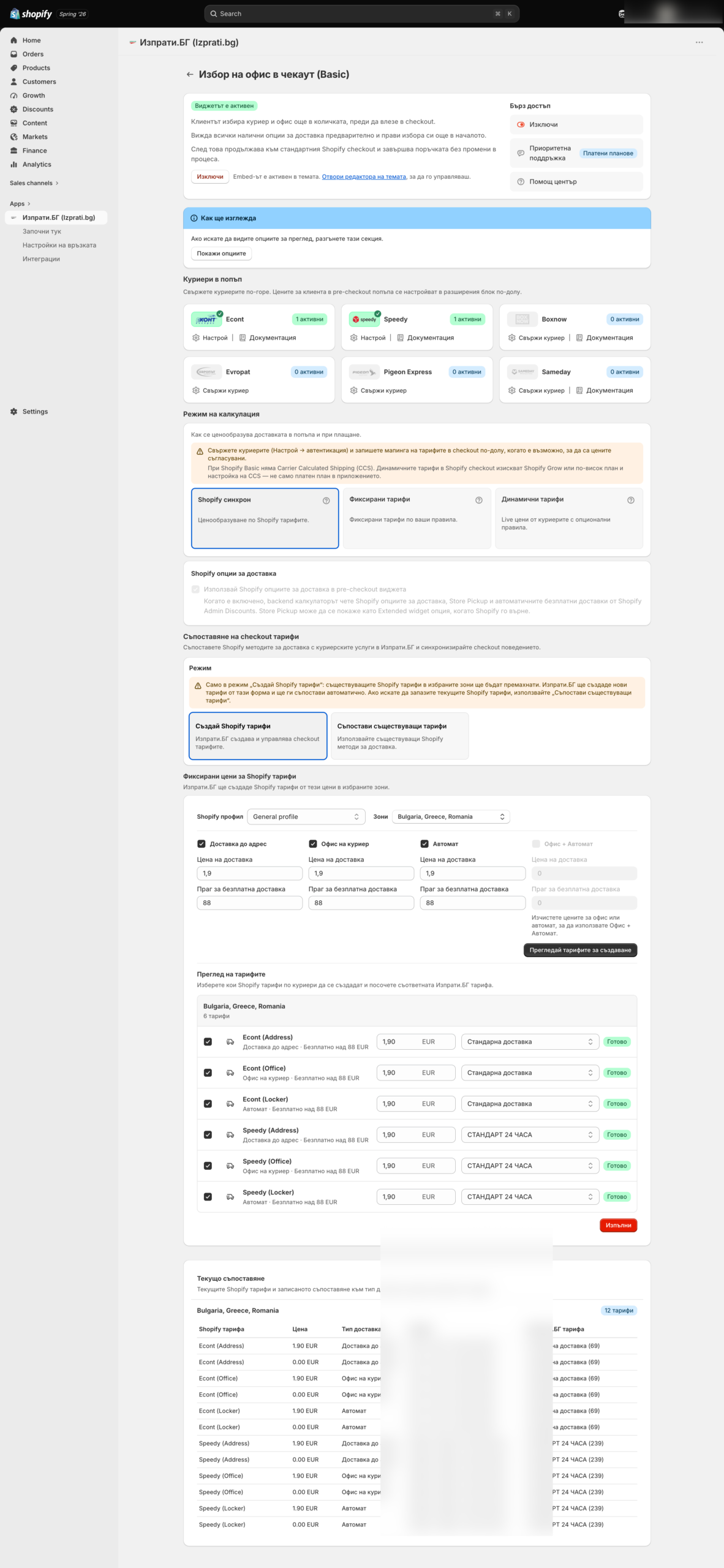The height and width of the screenshot is (1568, 724).
Task: Click the back arrow next to Избор на офис
Action: pyautogui.click(x=190, y=75)
